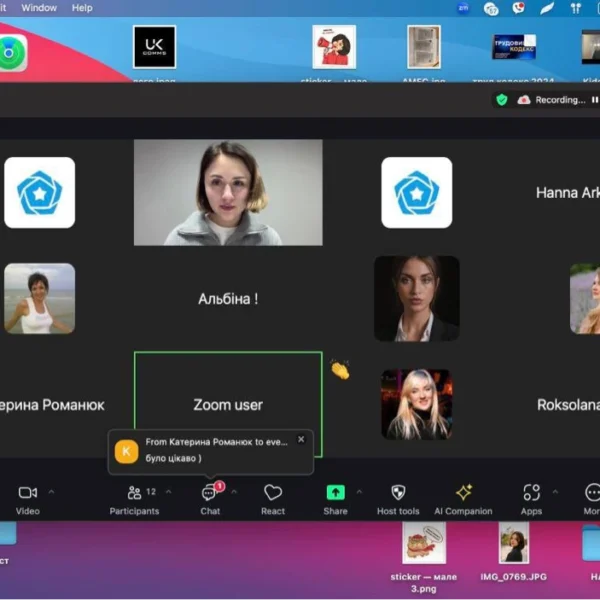Click the green encryption shield icon
The height and width of the screenshot is (600, 600).
pyautogui.click(x=502, y=100)
